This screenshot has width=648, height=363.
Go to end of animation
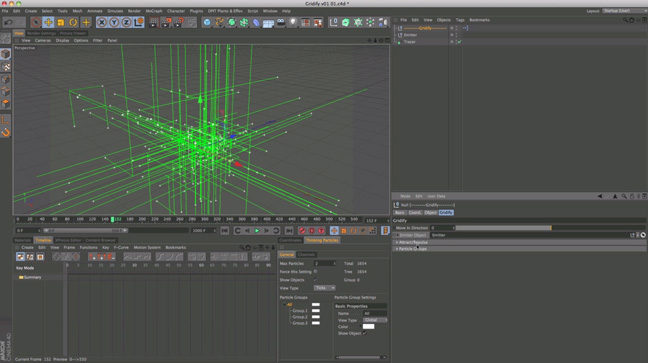click(x=289, y=231)
